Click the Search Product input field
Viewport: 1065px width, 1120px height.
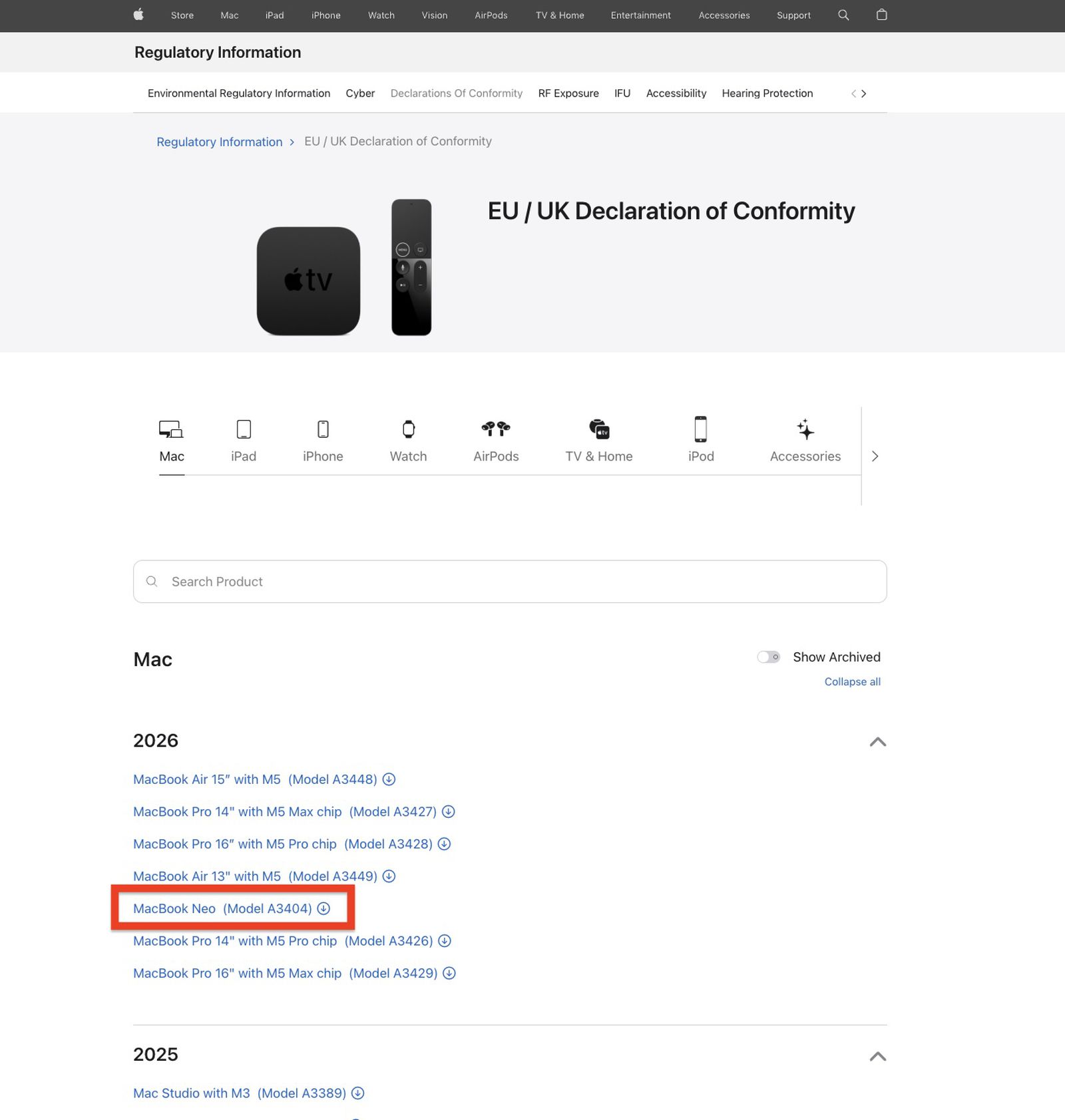coord(510,581)
